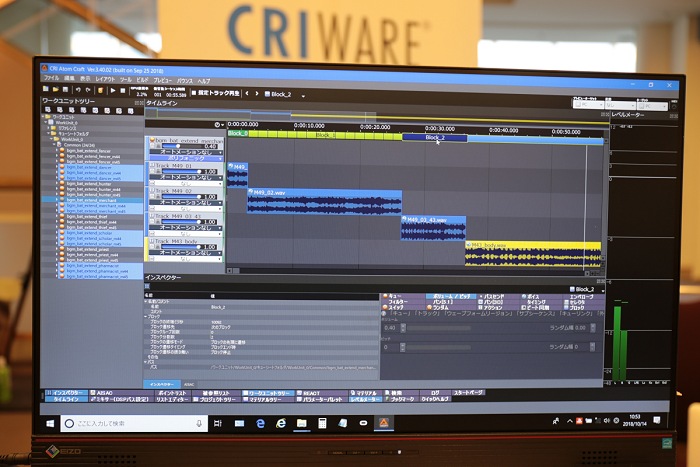This screenshot has height=467, width=700.
Task: Select the yellow M43_body.wav waveform region
Action: 533,254
